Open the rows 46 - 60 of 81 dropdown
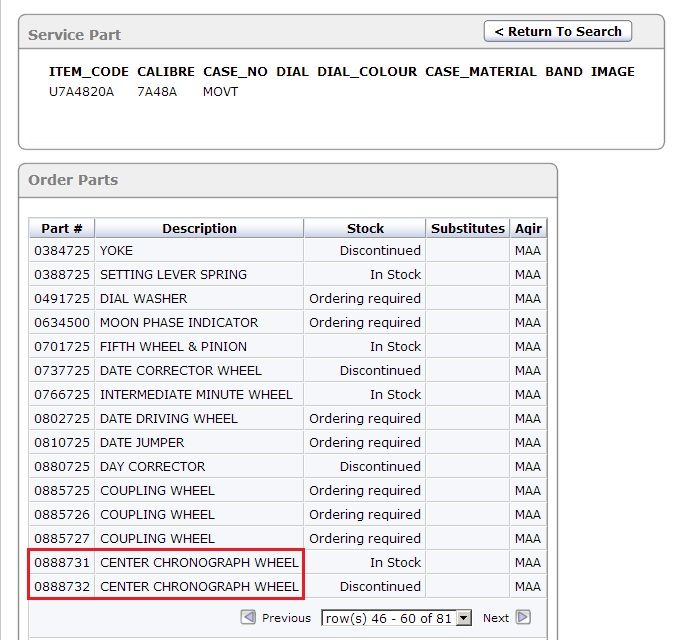685x640 pixels. (396, 618)
